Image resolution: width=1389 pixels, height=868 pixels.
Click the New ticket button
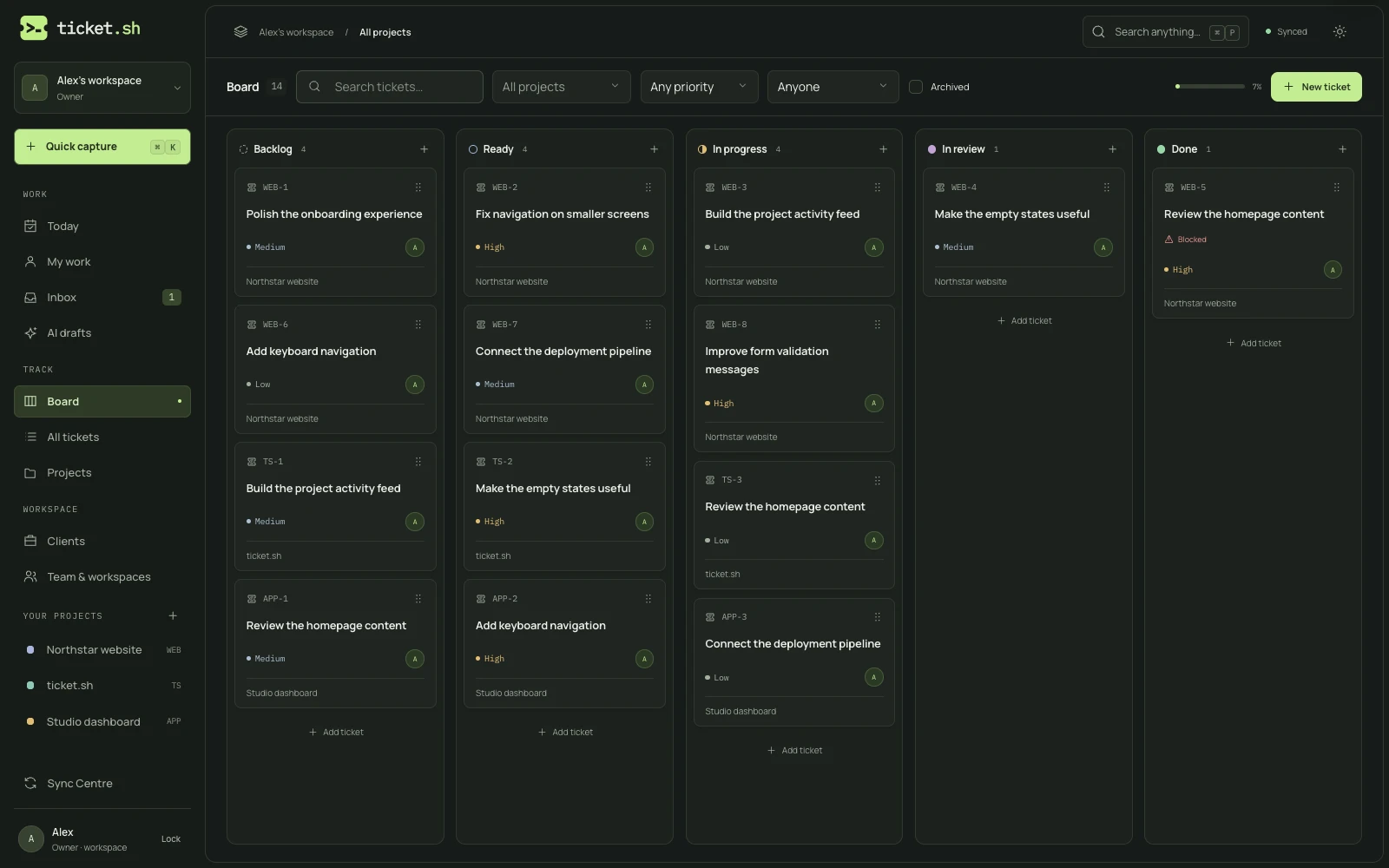tap(1316, 87)
